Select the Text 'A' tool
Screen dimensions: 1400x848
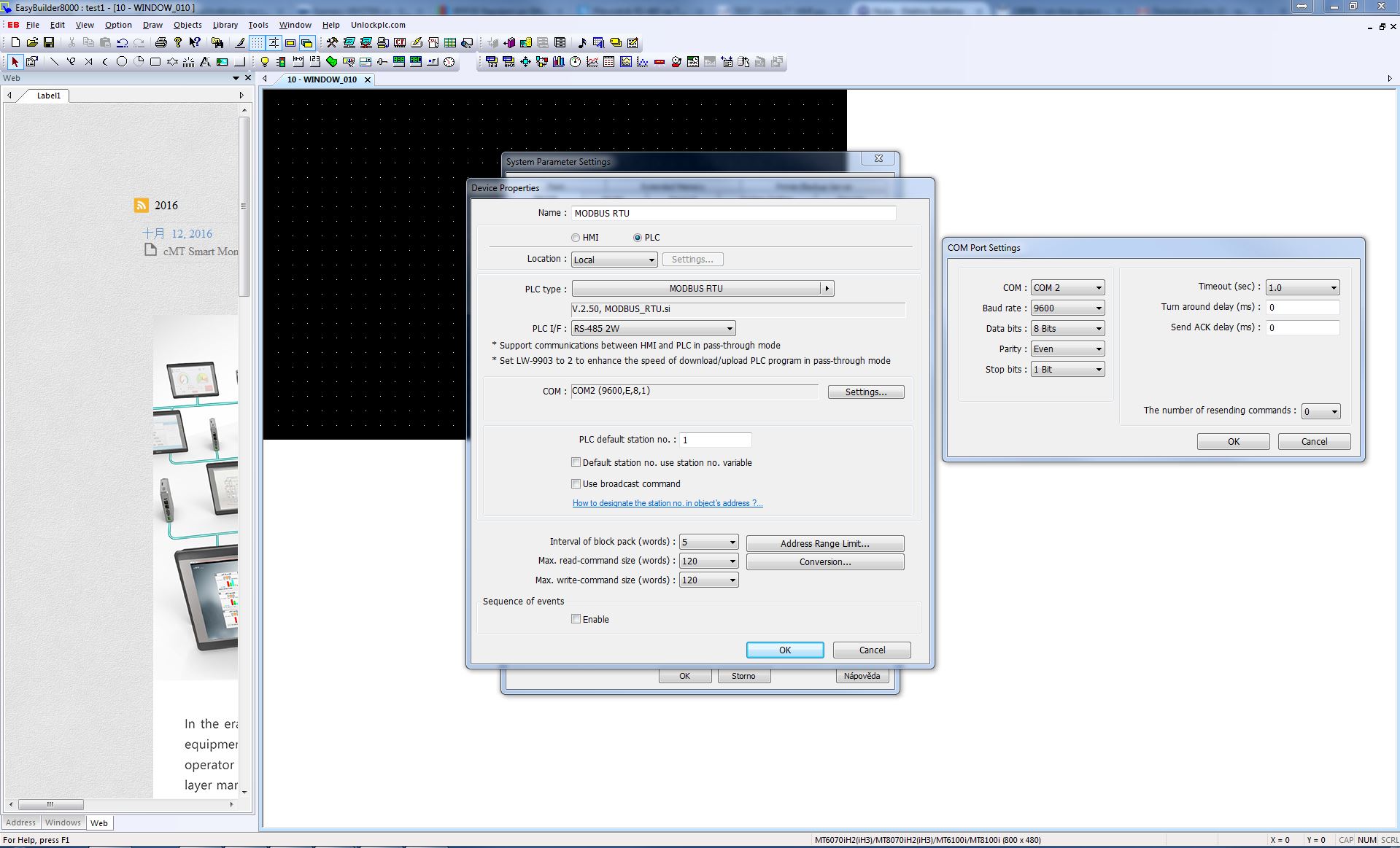pos(205,62)
